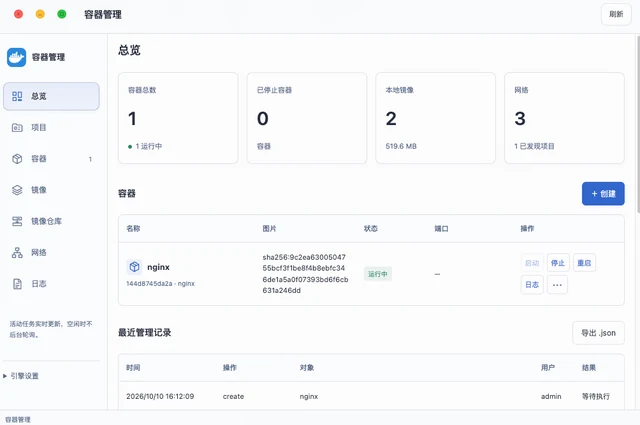
Task: Click the disabled 启动 start button
Action: [532, 263]
